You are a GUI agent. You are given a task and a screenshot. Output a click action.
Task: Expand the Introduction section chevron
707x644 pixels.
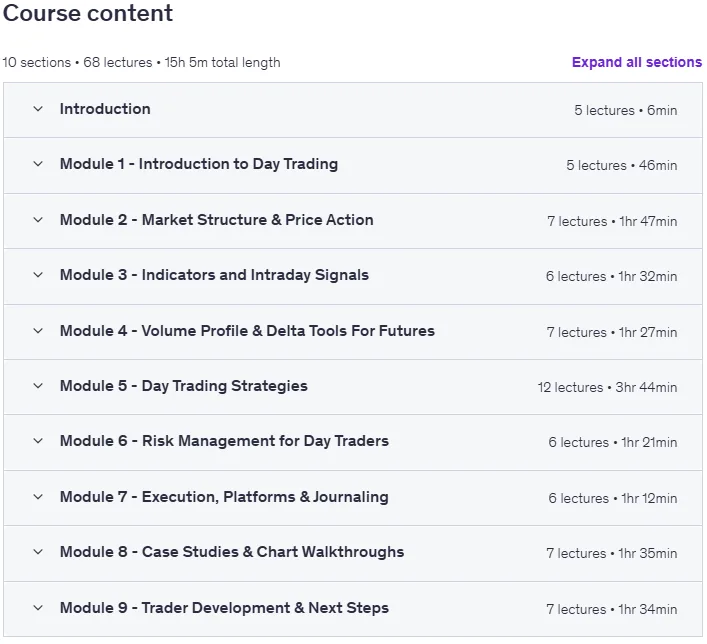pos(38,109)
